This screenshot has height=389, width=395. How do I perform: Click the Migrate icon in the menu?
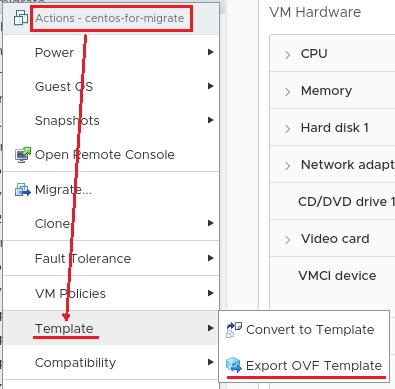(x=23, y=190)
